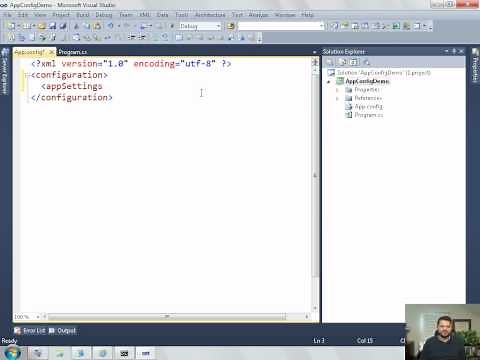Switch to the Program.cs tab
This screenshot has height=360, width=480.
pyautogui.click(x=73, y=52)
